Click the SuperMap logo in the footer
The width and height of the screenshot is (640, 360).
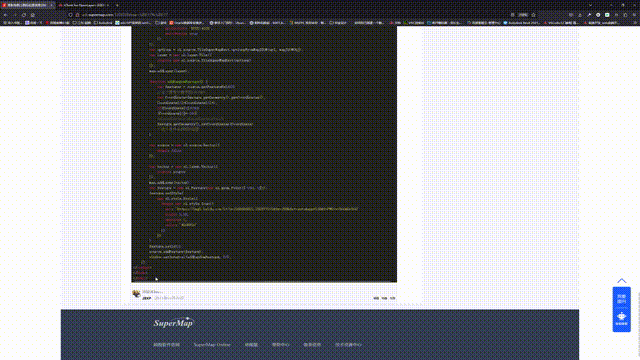click(x=173, y=323)
